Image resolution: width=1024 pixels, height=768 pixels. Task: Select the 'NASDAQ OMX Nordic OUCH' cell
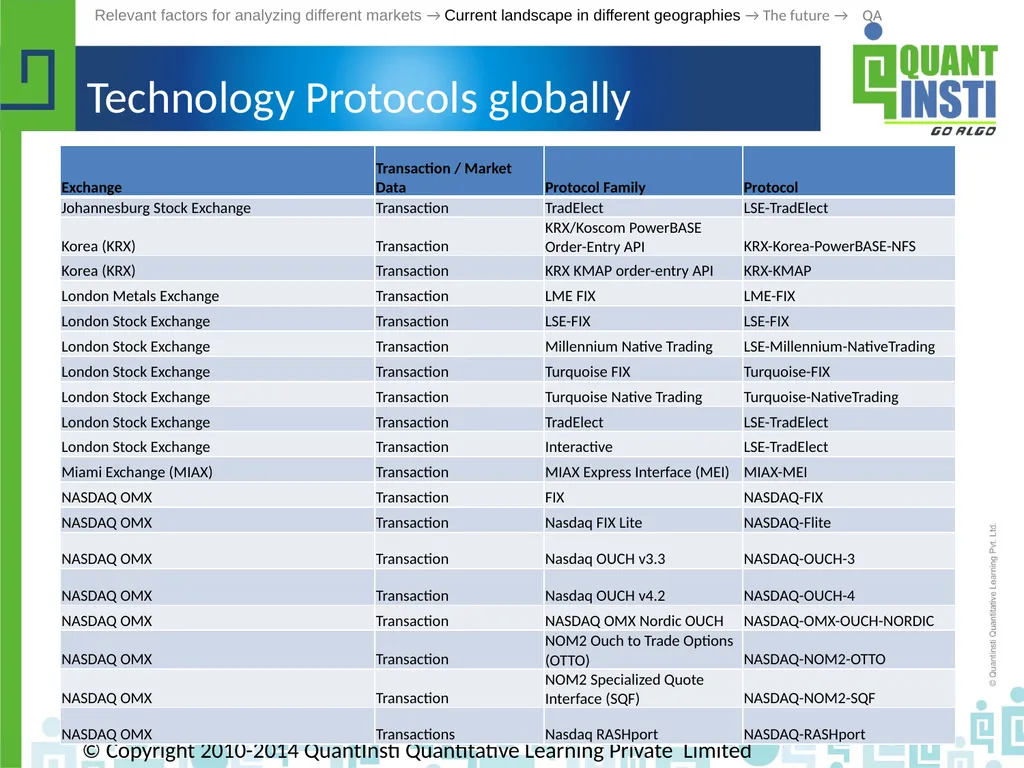[643, 620]
